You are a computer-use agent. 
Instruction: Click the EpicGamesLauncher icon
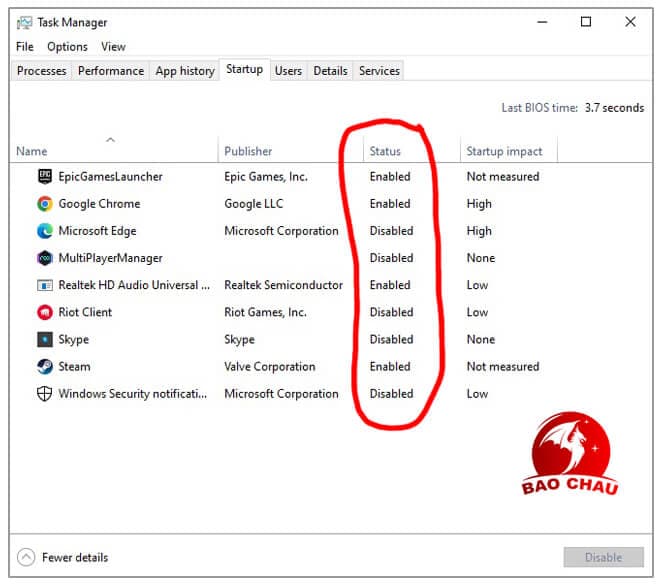click(45, 176)
